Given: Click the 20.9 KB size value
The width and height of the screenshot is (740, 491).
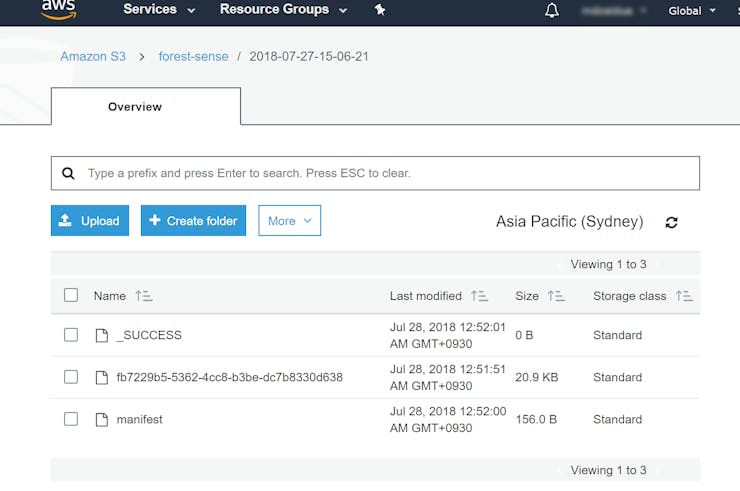Looking at the screenshot, I should tap(537, 377).
